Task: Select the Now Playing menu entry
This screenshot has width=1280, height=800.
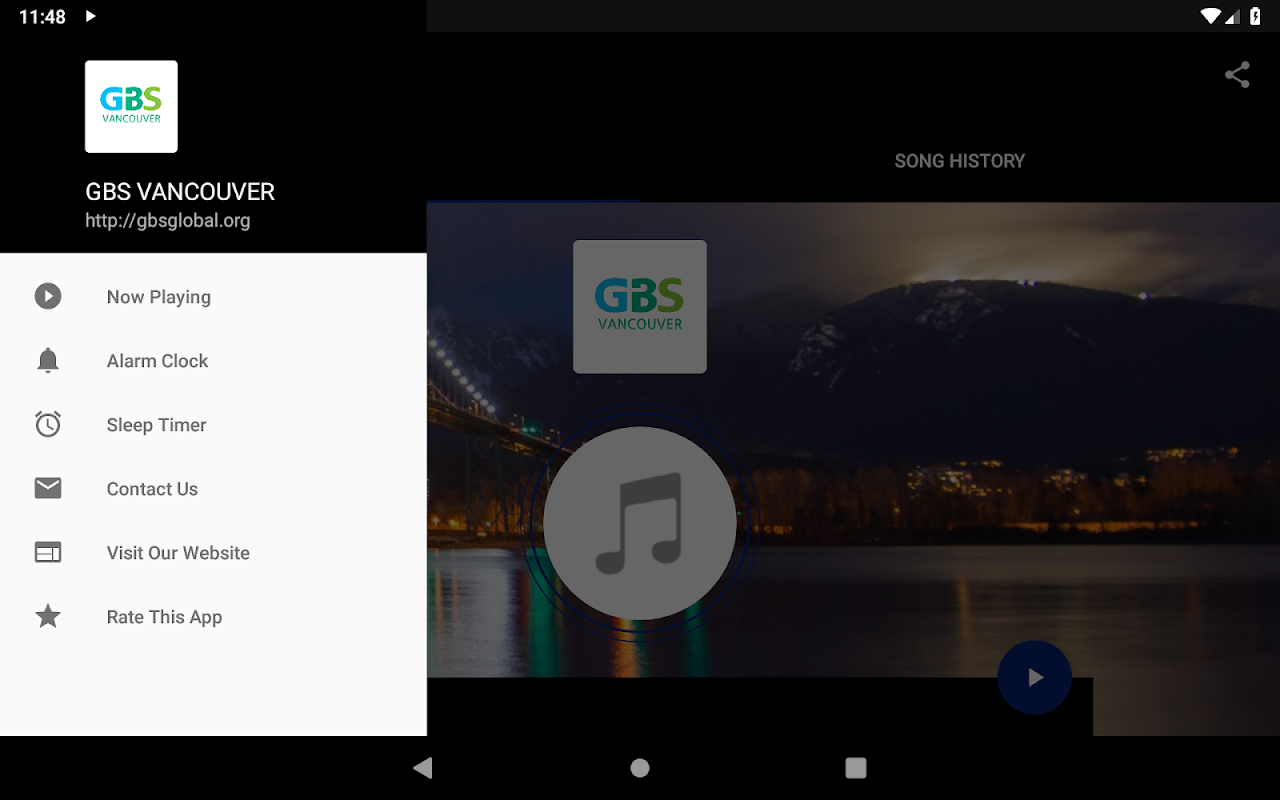Action: coord(213,297)
